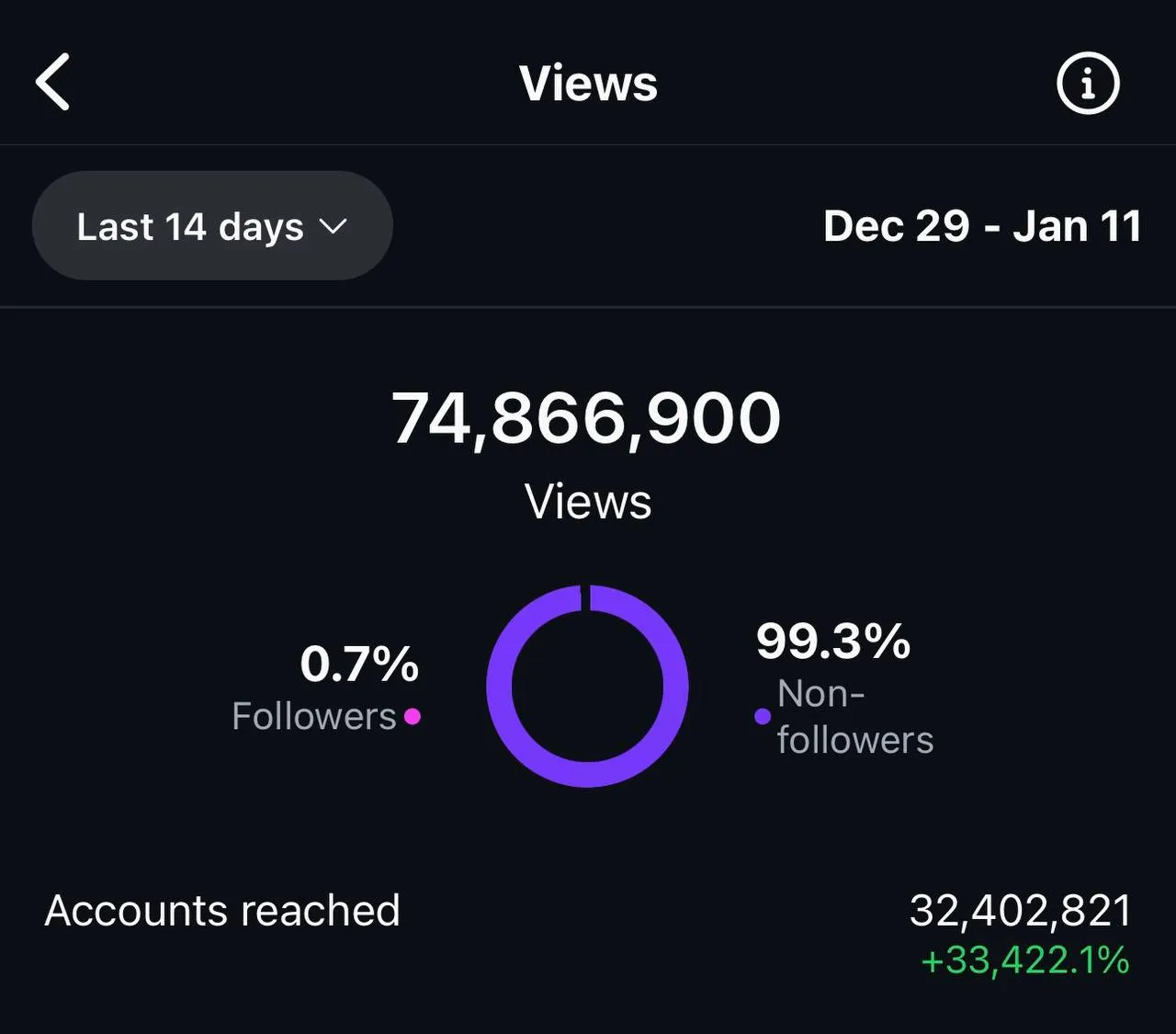The height and width of the screenshot is (1034, 1176).
Task: Select the 74,866,900 views total
Action: click(586, 418)
